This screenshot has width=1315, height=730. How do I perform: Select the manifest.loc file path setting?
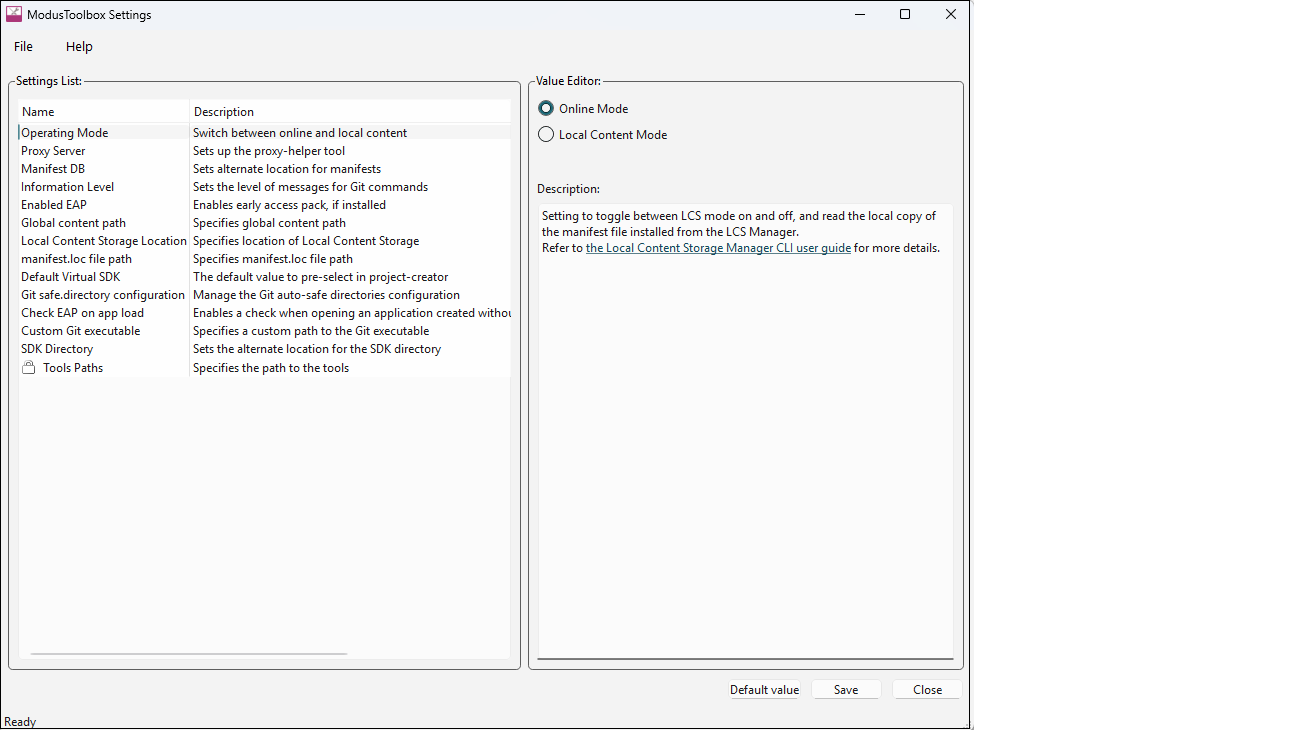click(x=76, y=259)
